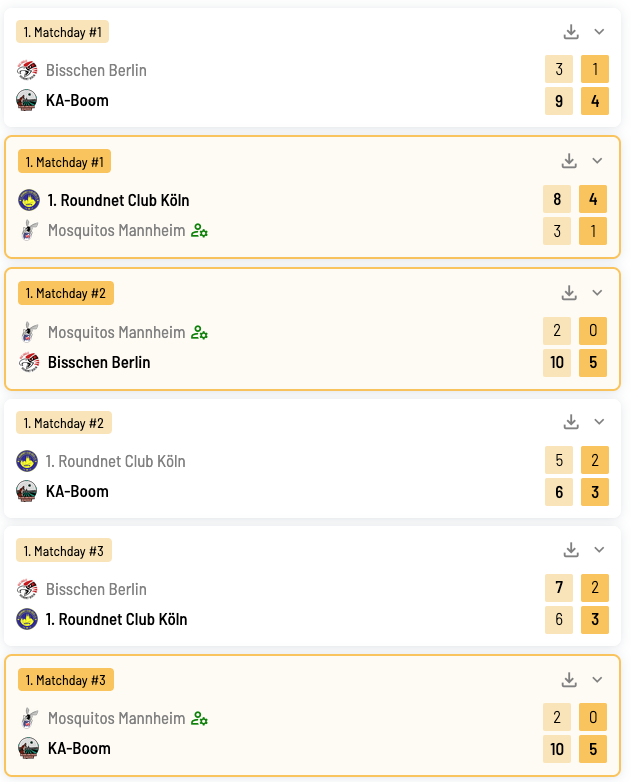Click KA-Boom team logo in the first match card

27,100
